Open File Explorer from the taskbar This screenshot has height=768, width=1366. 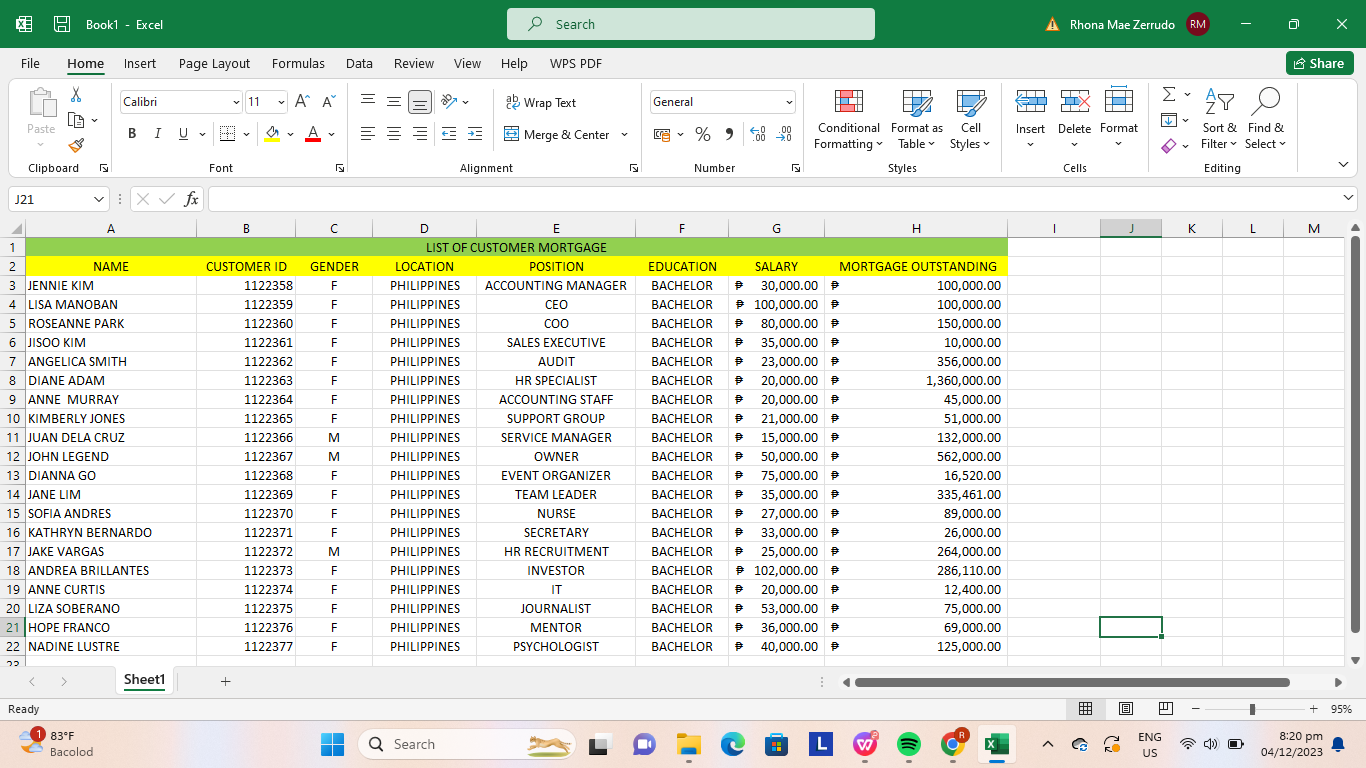click(x=688, y=744)
